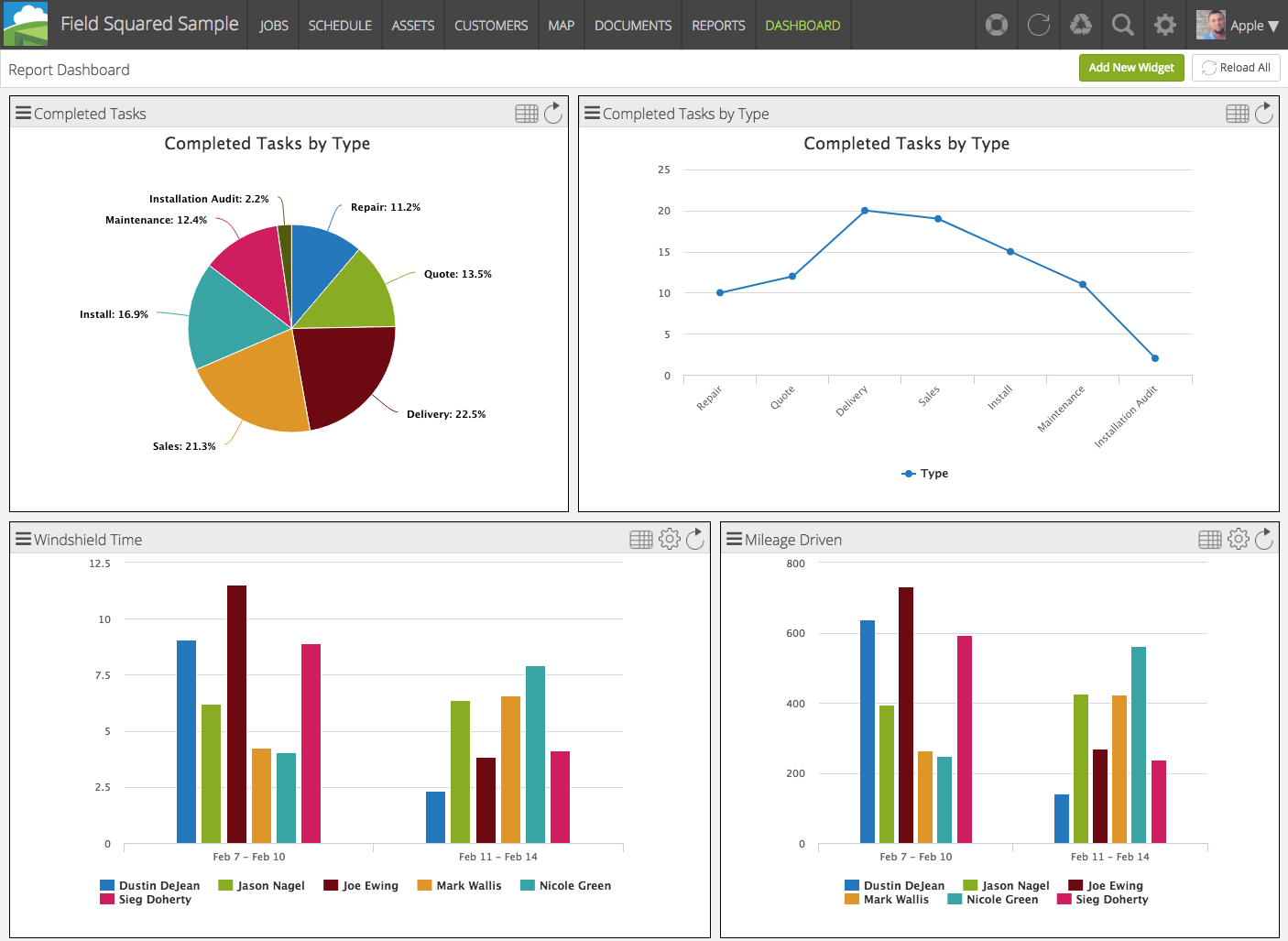Viewport: 1288px width, 941px height.
Task: Click the Delivery slice of the pie chart
Action: [348, 371]
